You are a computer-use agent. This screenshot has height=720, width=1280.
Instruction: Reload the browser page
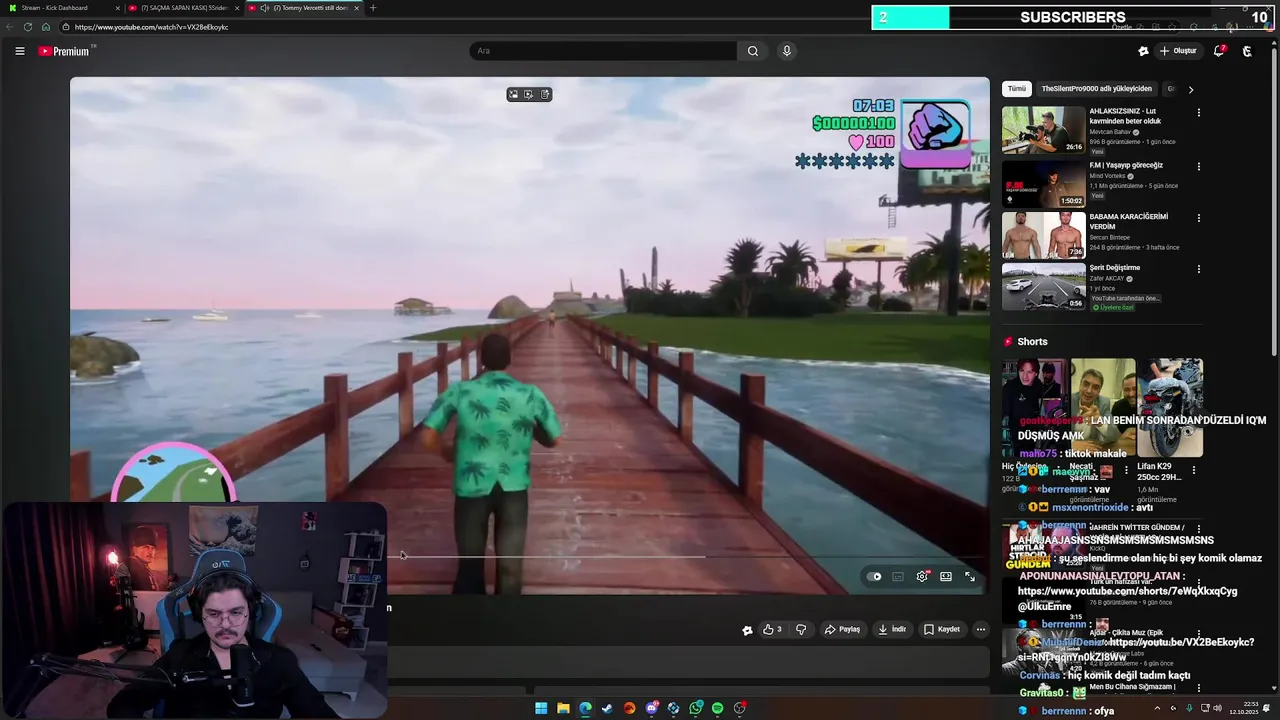click(x=27, y=27)
